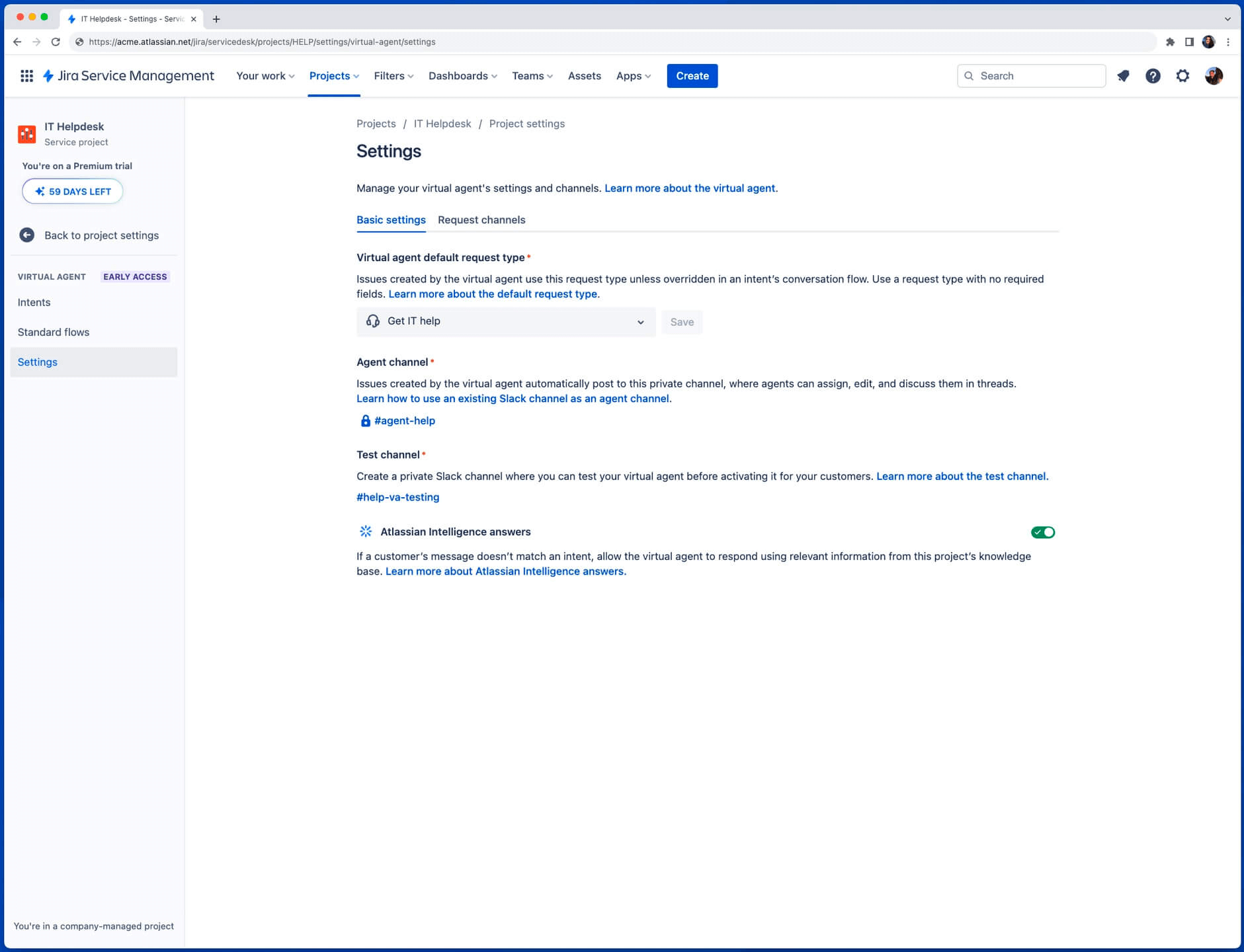This screenshot has width=1244, height=952.
Task: Expand the Apps menu
Action: click(632, 75)
